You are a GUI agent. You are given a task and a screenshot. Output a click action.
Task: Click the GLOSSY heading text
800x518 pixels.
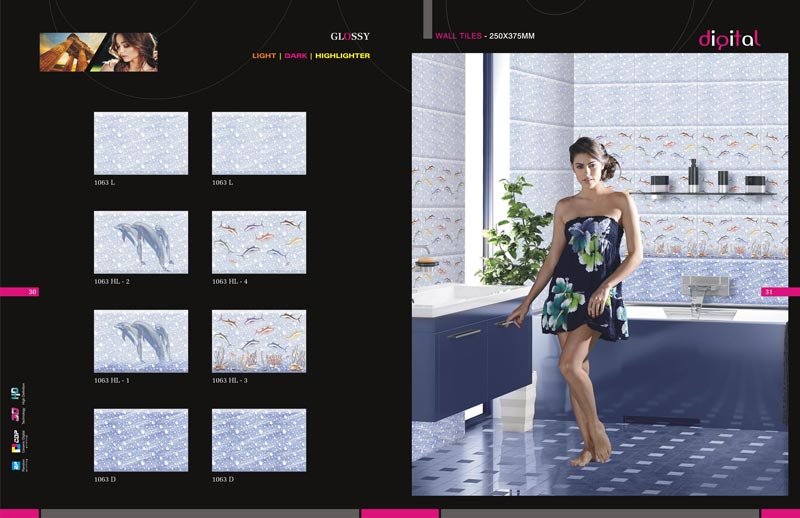350,36
